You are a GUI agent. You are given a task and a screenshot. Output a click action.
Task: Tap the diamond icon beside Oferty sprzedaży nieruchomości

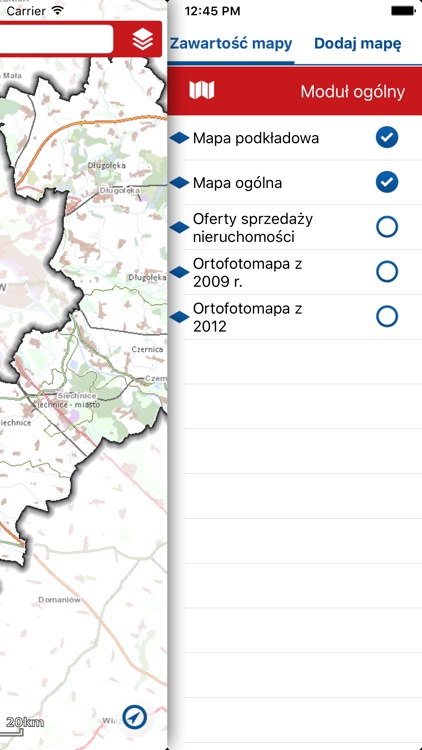[x=179, y=227]
